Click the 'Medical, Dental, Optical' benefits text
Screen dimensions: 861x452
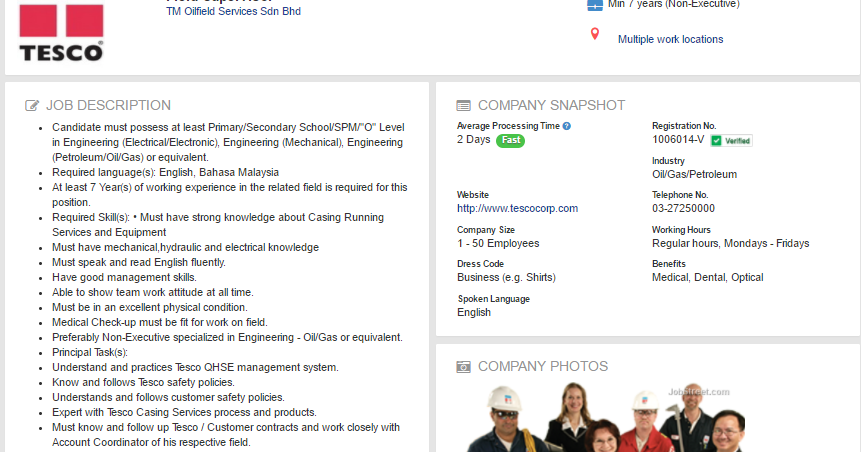[707, 277]
